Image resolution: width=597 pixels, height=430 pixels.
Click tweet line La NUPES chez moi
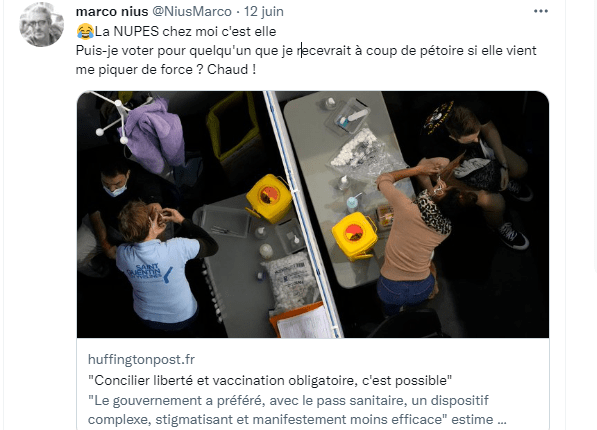(176, 31)
